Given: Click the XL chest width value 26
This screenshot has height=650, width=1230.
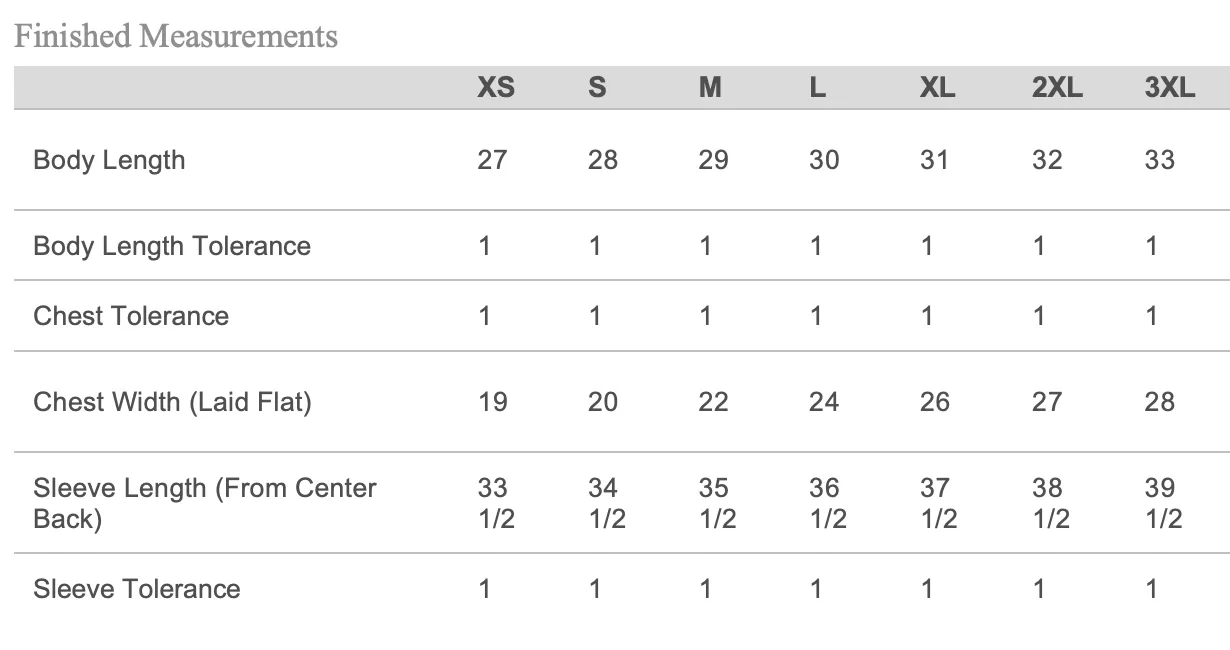Looking at the screenshot, I should click(x=934, y=402).
